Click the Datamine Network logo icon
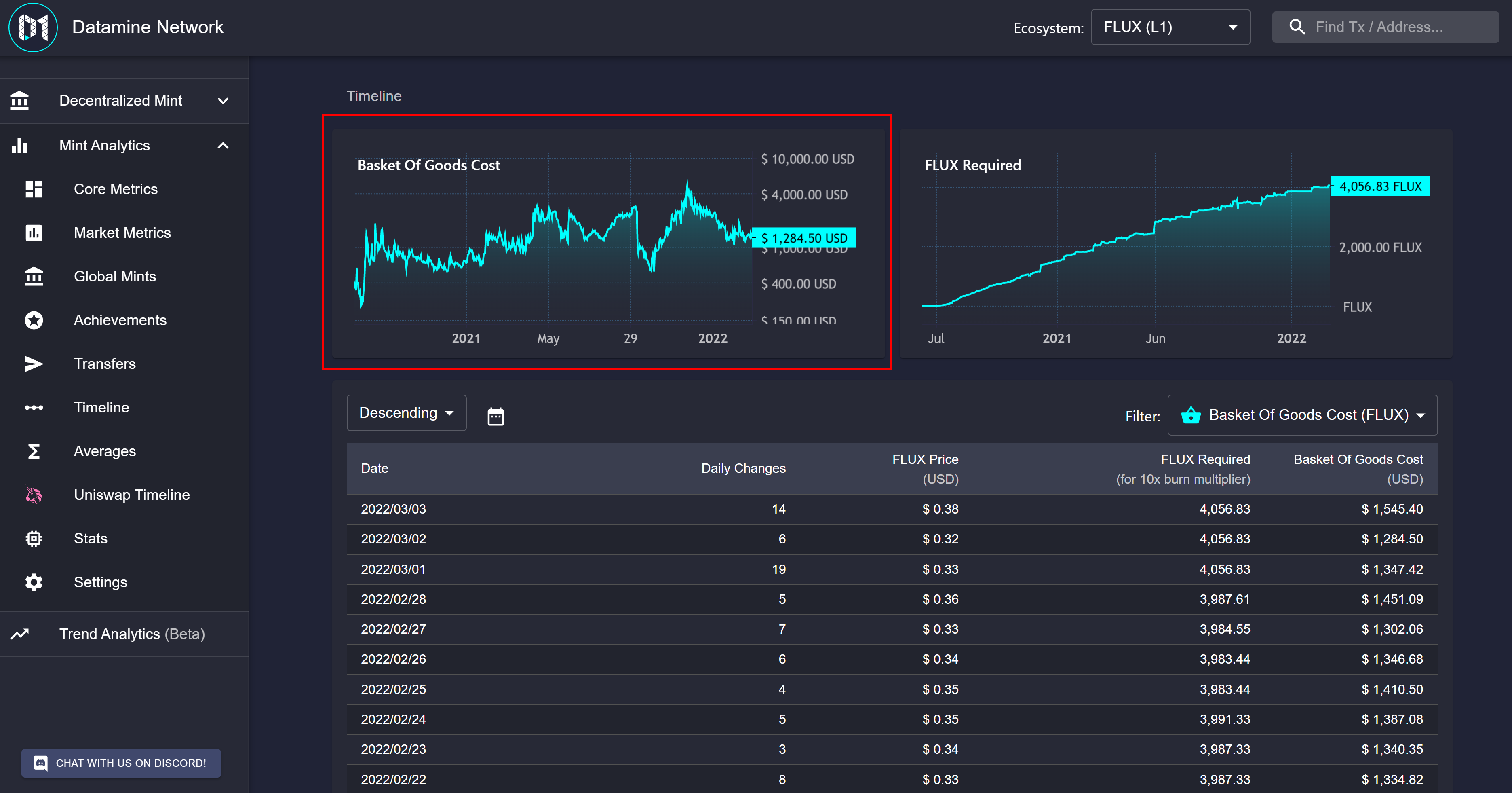The width and height of the screenshot is (1512, 793). tap(33, 27)
